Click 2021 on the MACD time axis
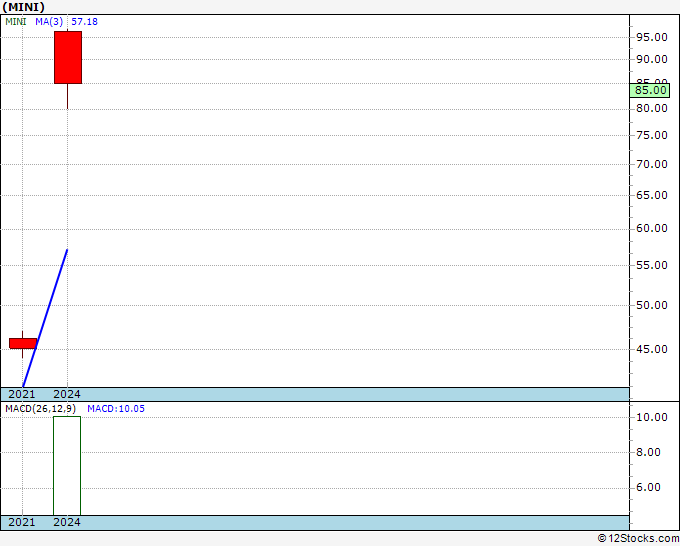Image resolution: width=680 pixels, height=546 pixels. pyautogui.click(x=22, y=522)
